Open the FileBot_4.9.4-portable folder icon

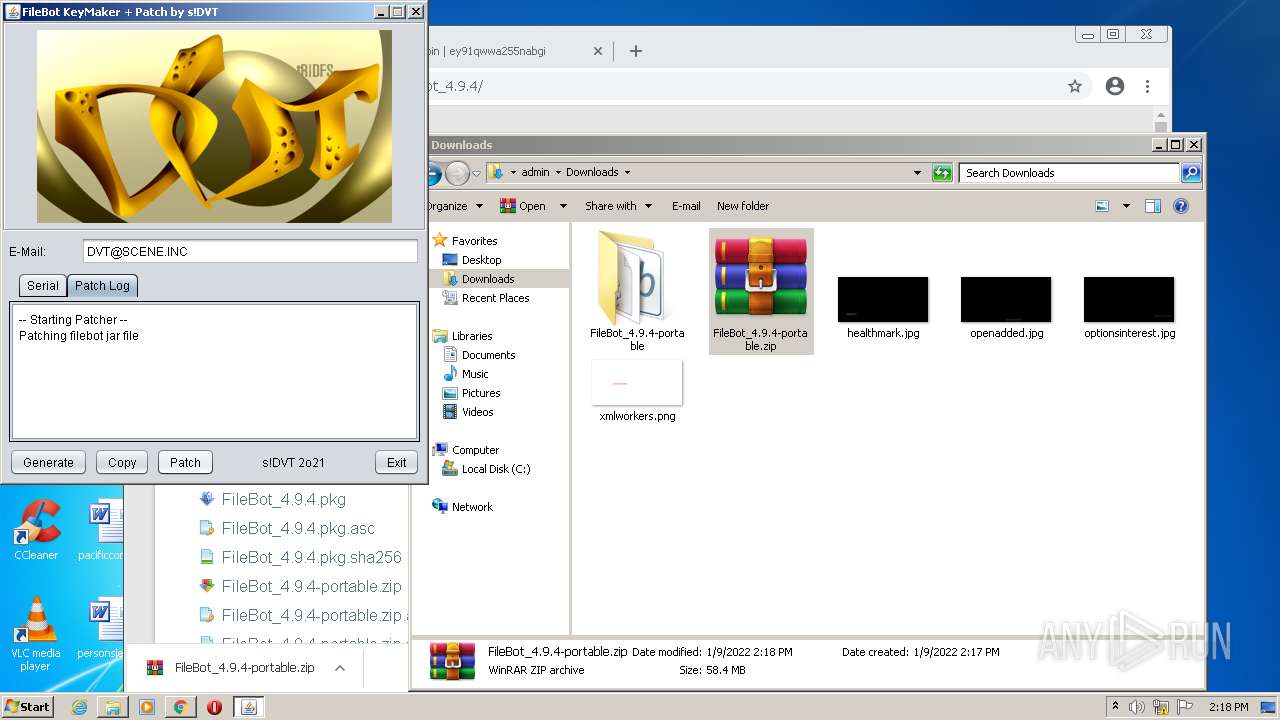[637, 291]
